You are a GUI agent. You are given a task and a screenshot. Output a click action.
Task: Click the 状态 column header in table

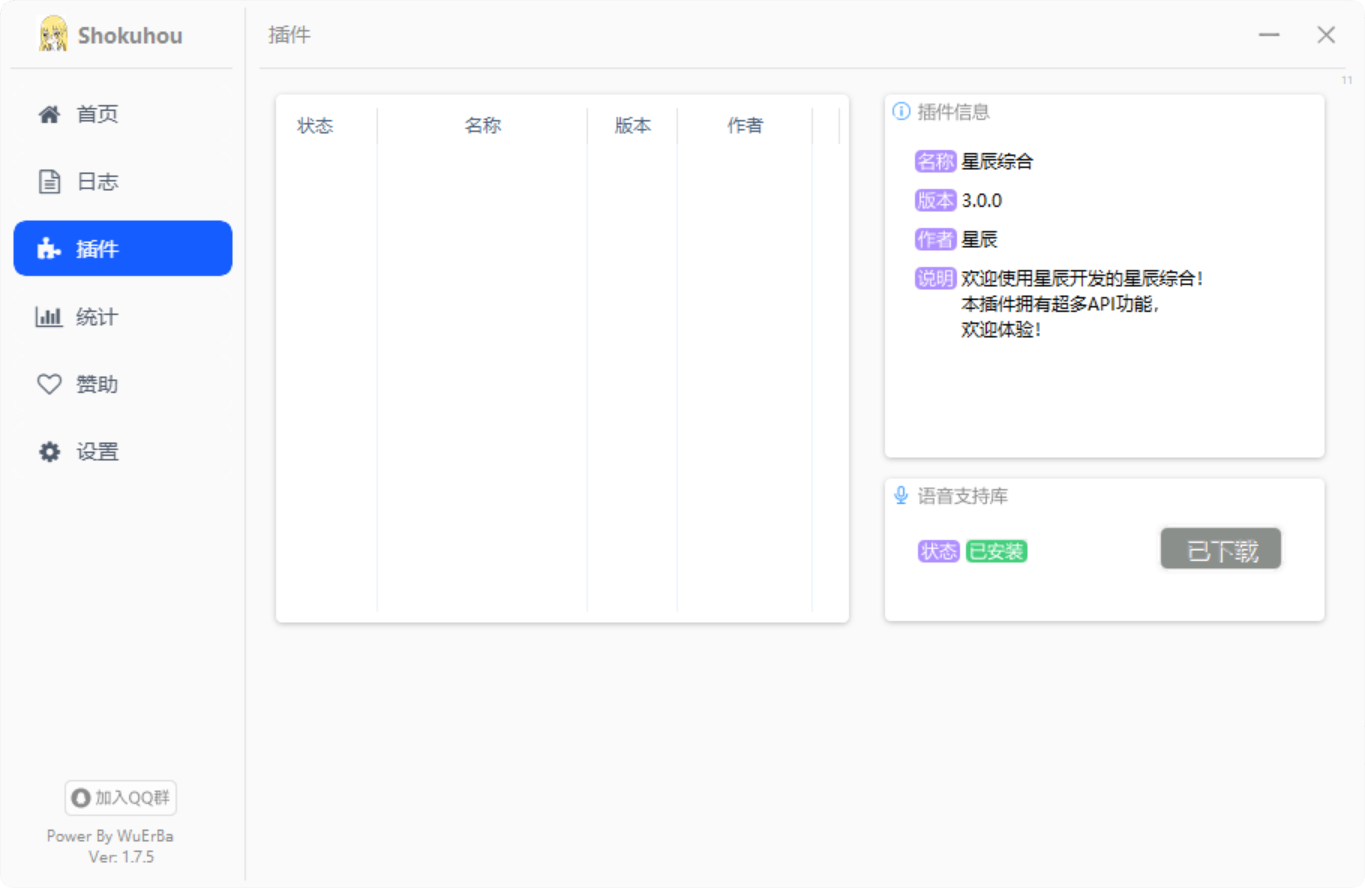(x=315, y=126)
